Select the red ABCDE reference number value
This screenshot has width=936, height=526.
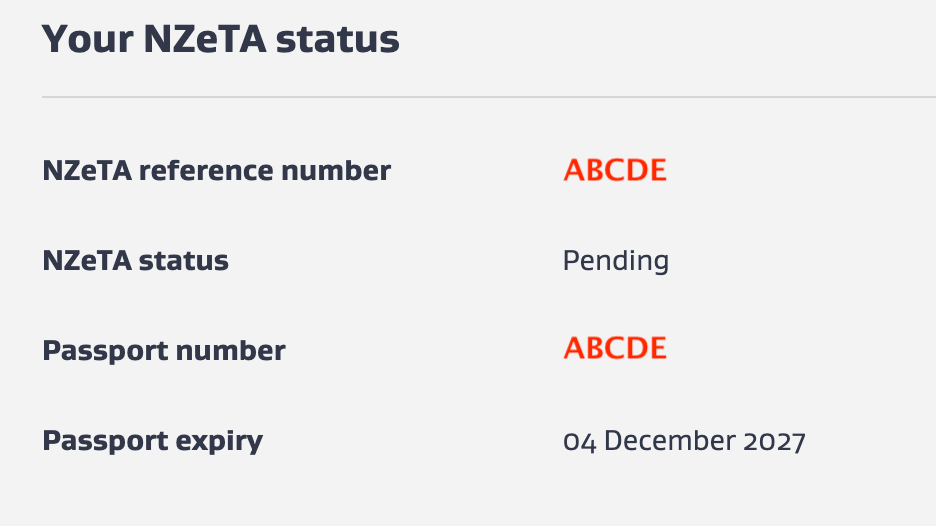point(614,170)
